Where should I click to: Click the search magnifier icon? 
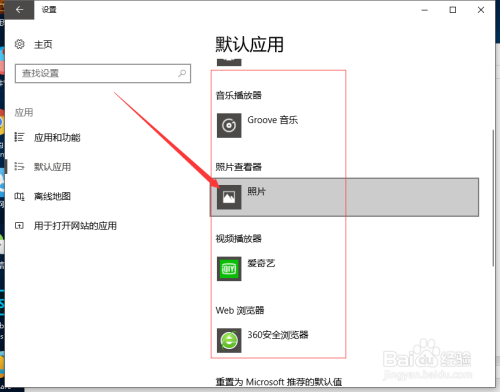pyautogui.click(x=182, y=73)
